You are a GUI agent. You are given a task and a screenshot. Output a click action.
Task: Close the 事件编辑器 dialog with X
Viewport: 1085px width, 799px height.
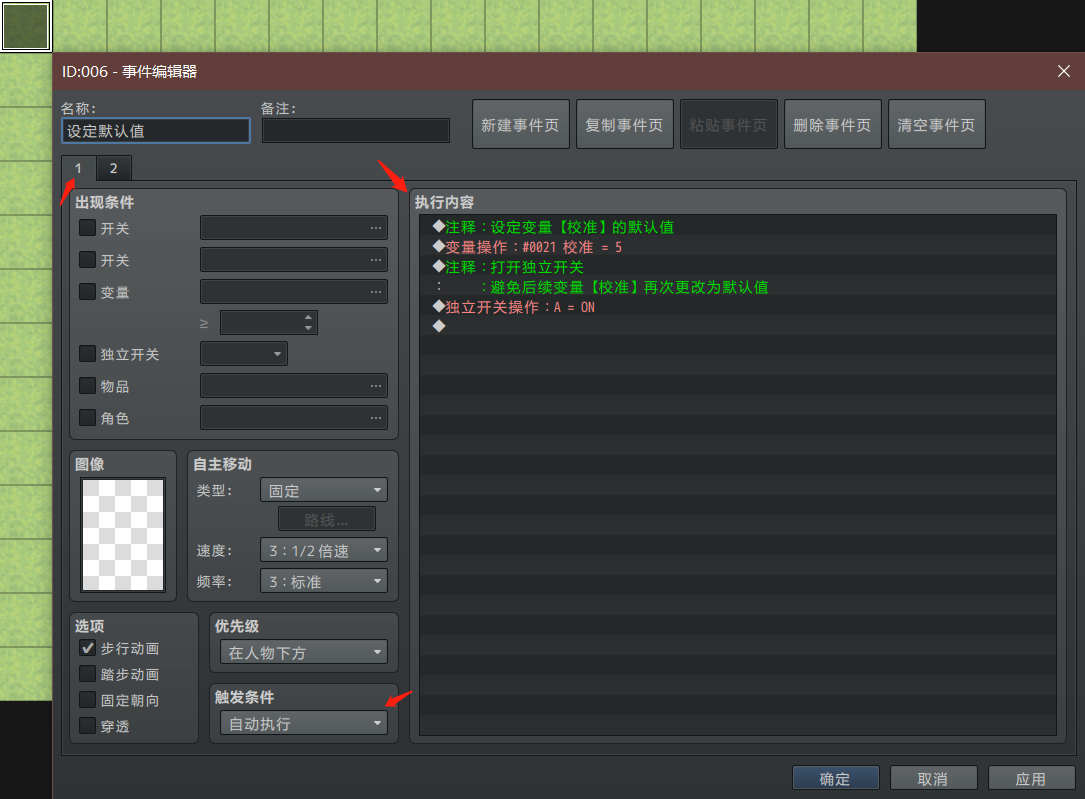pos(1064,71)
